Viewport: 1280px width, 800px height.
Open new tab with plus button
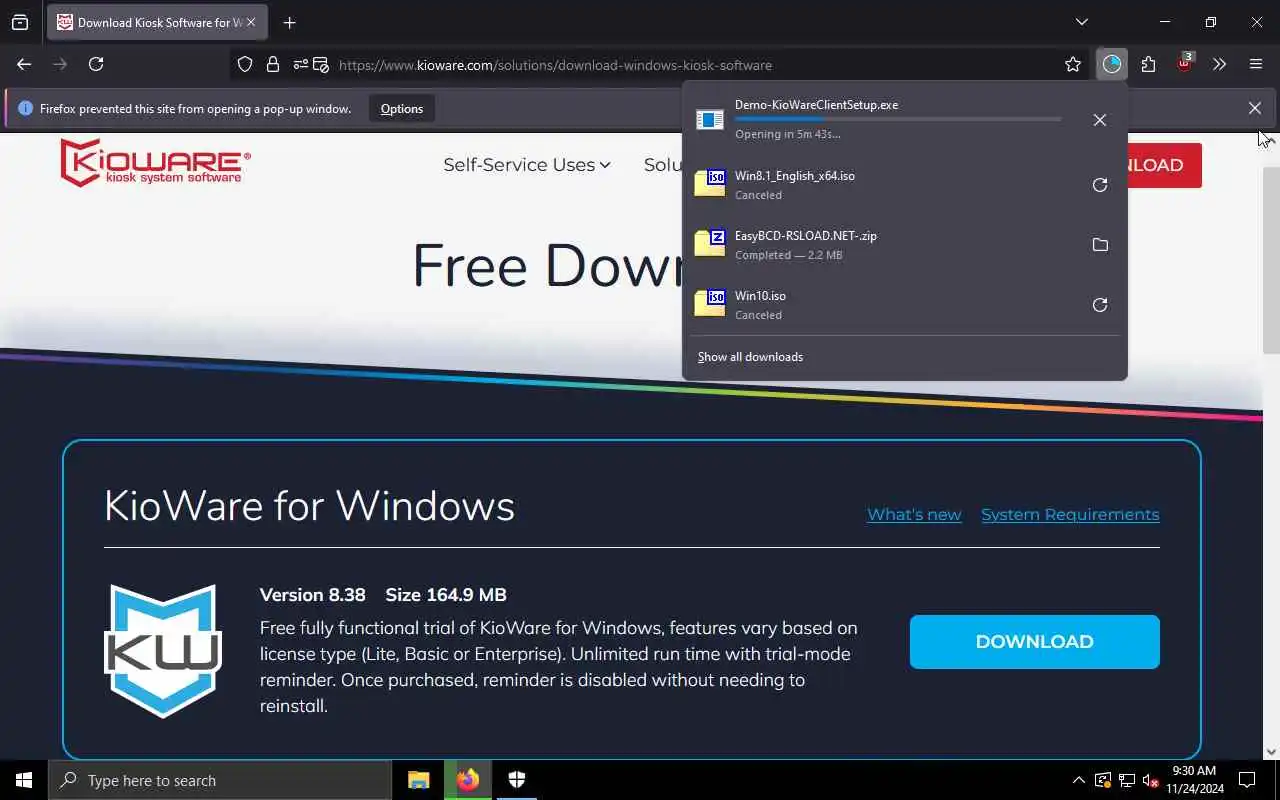click(289, 22)
